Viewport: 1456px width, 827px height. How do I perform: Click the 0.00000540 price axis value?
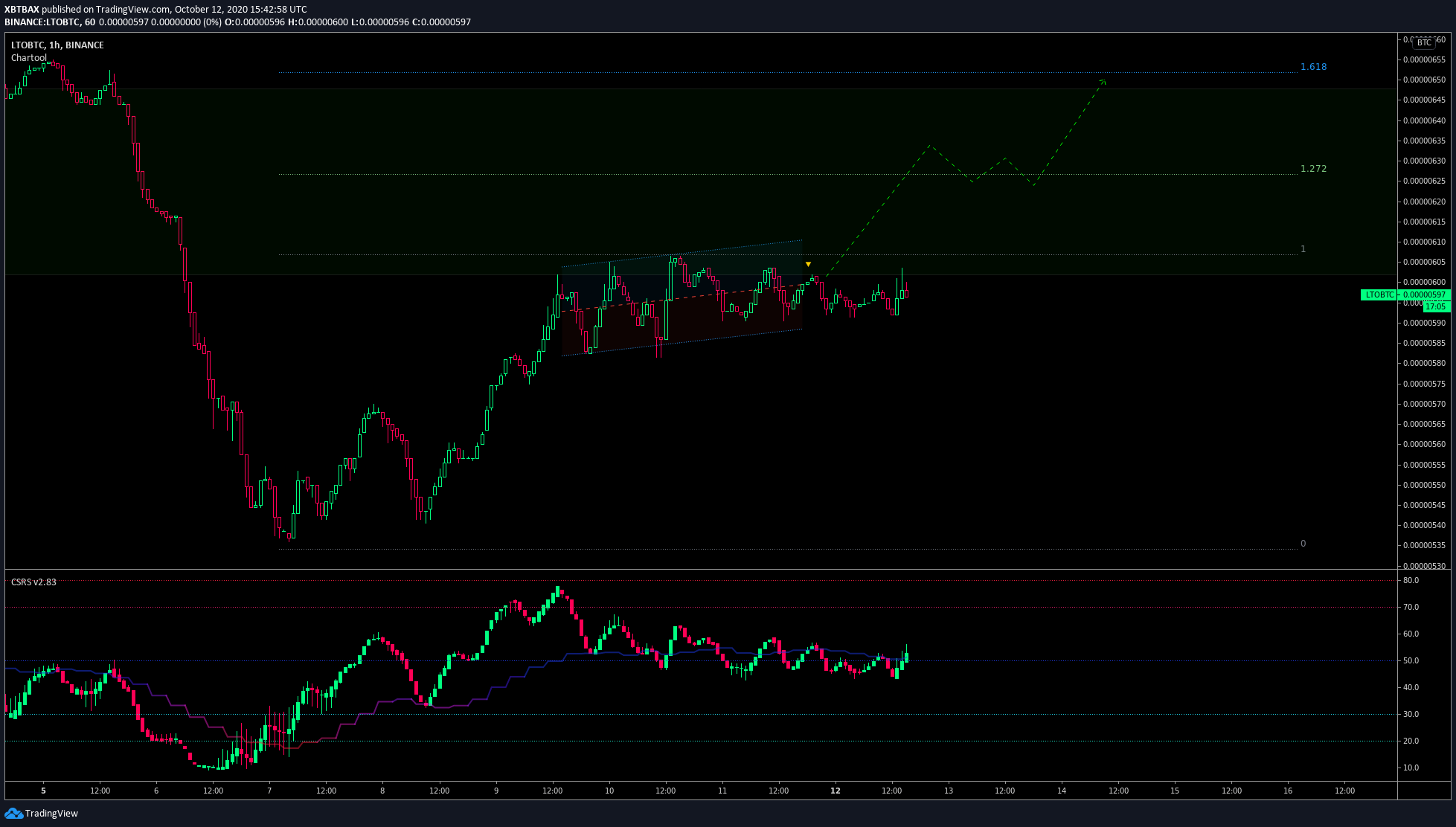click(x=1424, y=525)
